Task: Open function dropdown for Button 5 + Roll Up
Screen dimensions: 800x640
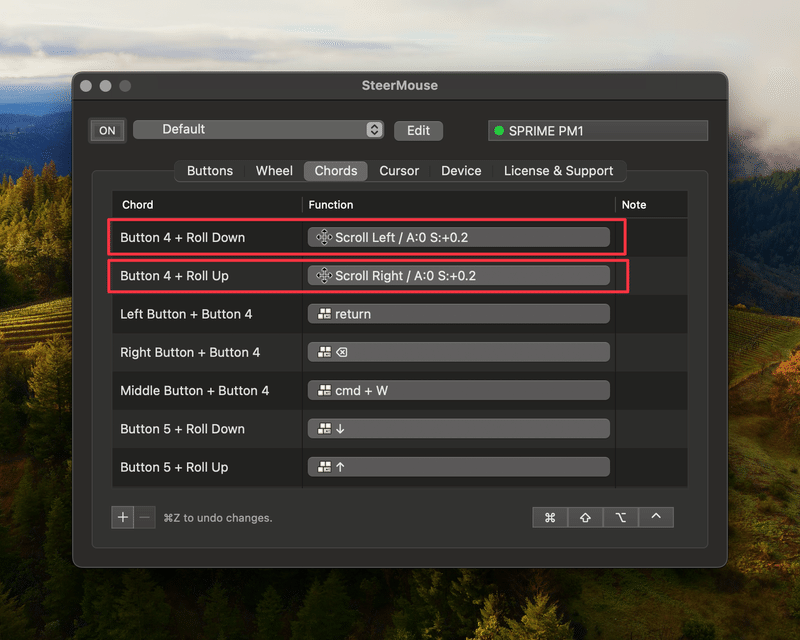Action: point(459,467)
